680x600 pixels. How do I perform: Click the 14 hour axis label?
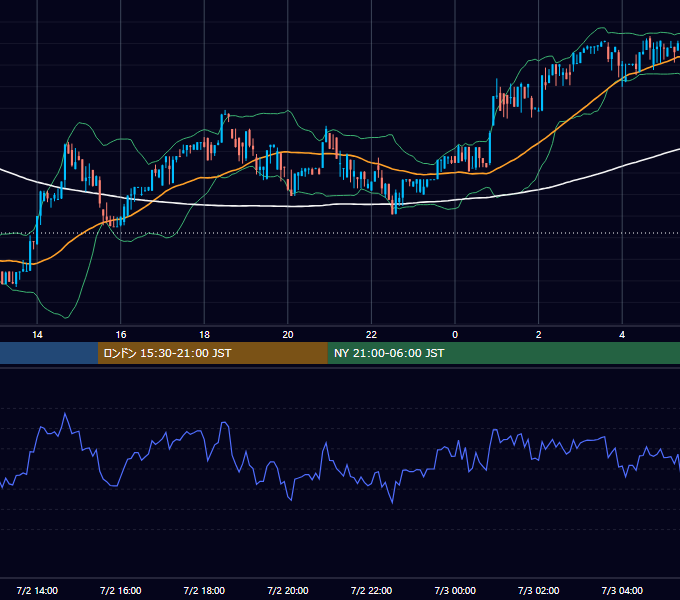coord(37,335)
